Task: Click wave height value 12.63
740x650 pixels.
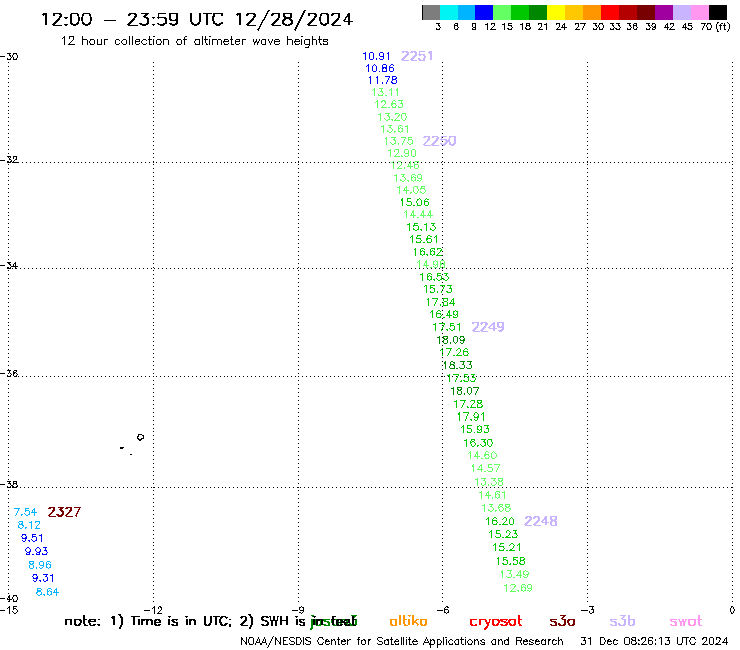Action: tap(389, 104)
